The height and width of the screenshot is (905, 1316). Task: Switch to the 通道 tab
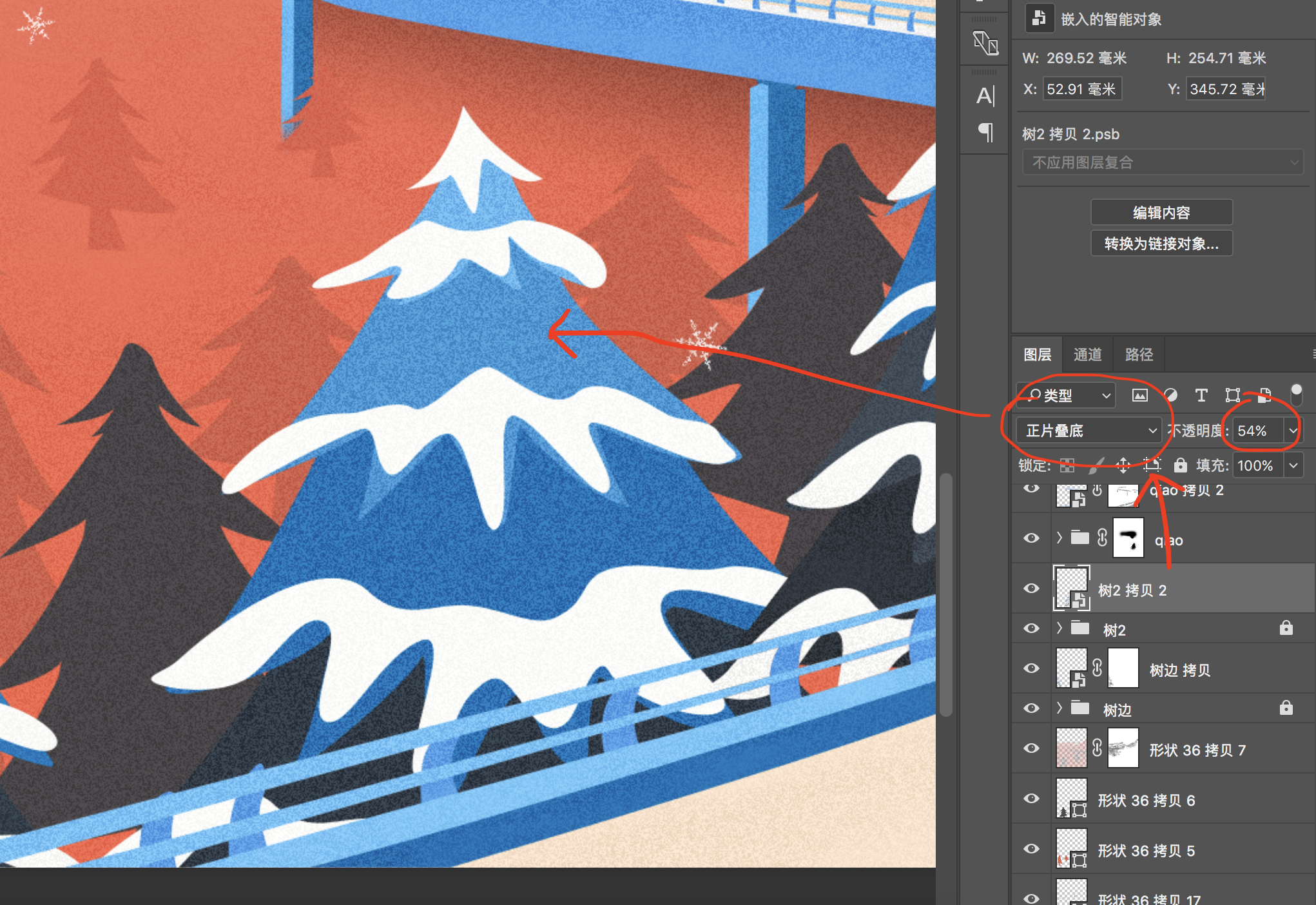pyautogui.click(x=1087, y=355)
